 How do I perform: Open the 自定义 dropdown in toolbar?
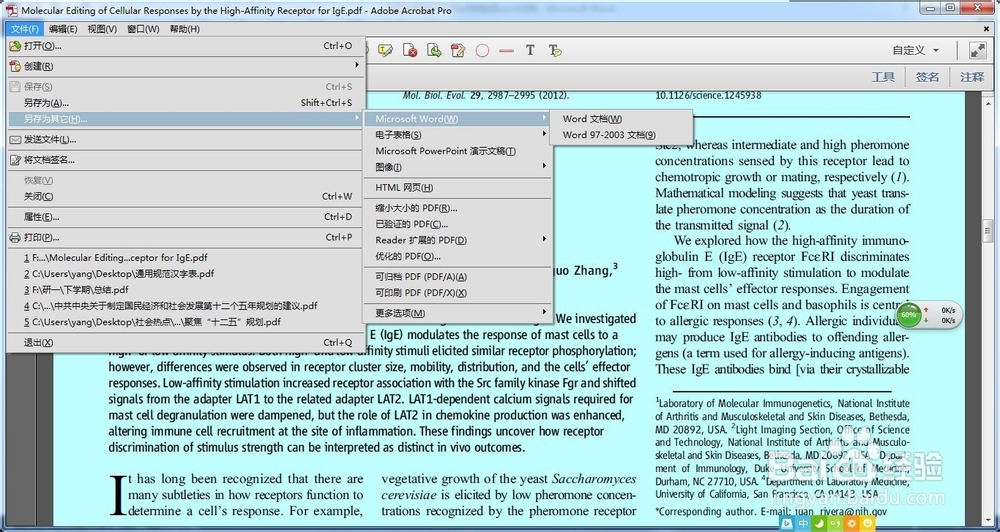point(915,50)
